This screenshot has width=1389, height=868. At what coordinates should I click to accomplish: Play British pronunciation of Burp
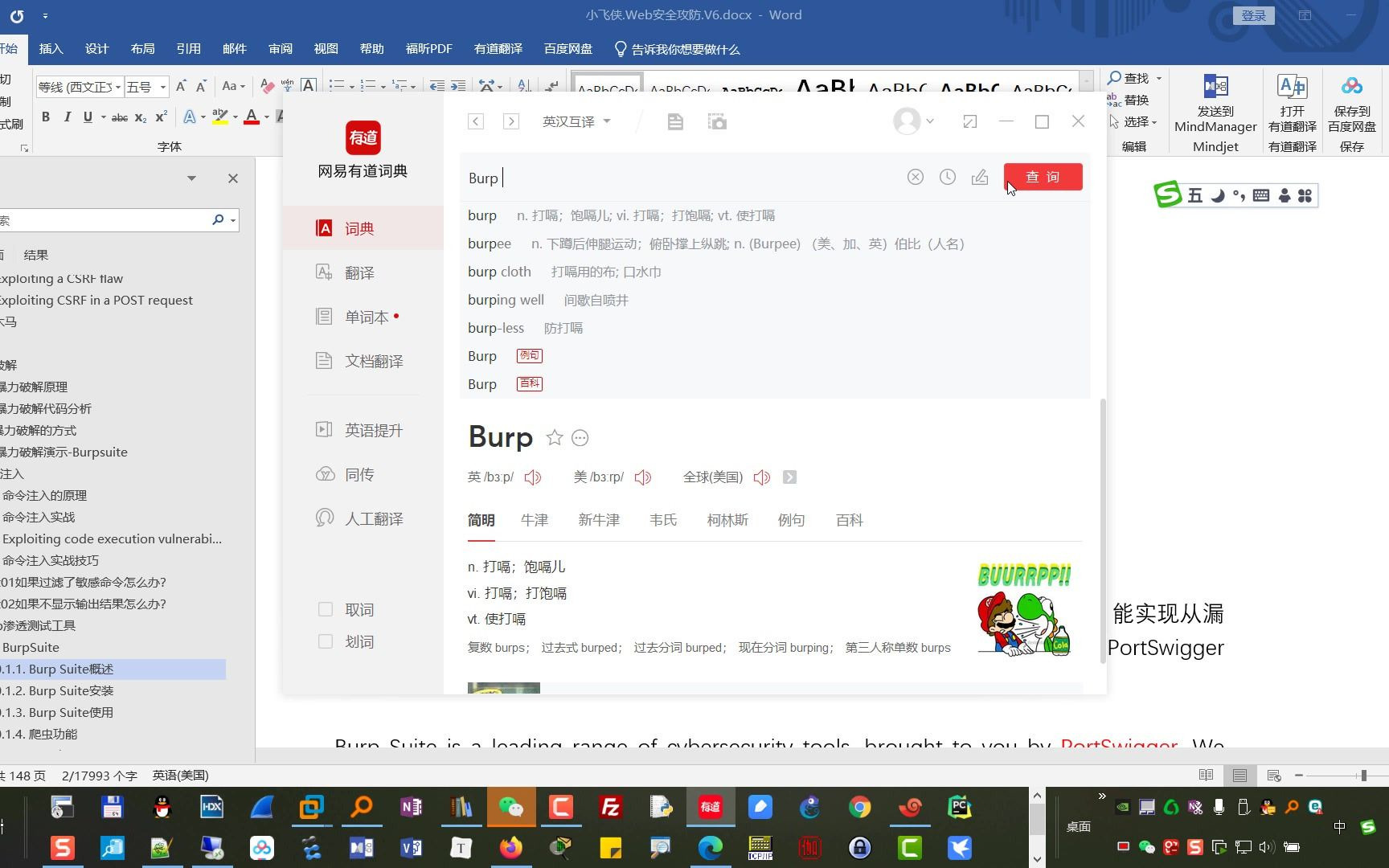pos(533,477)
